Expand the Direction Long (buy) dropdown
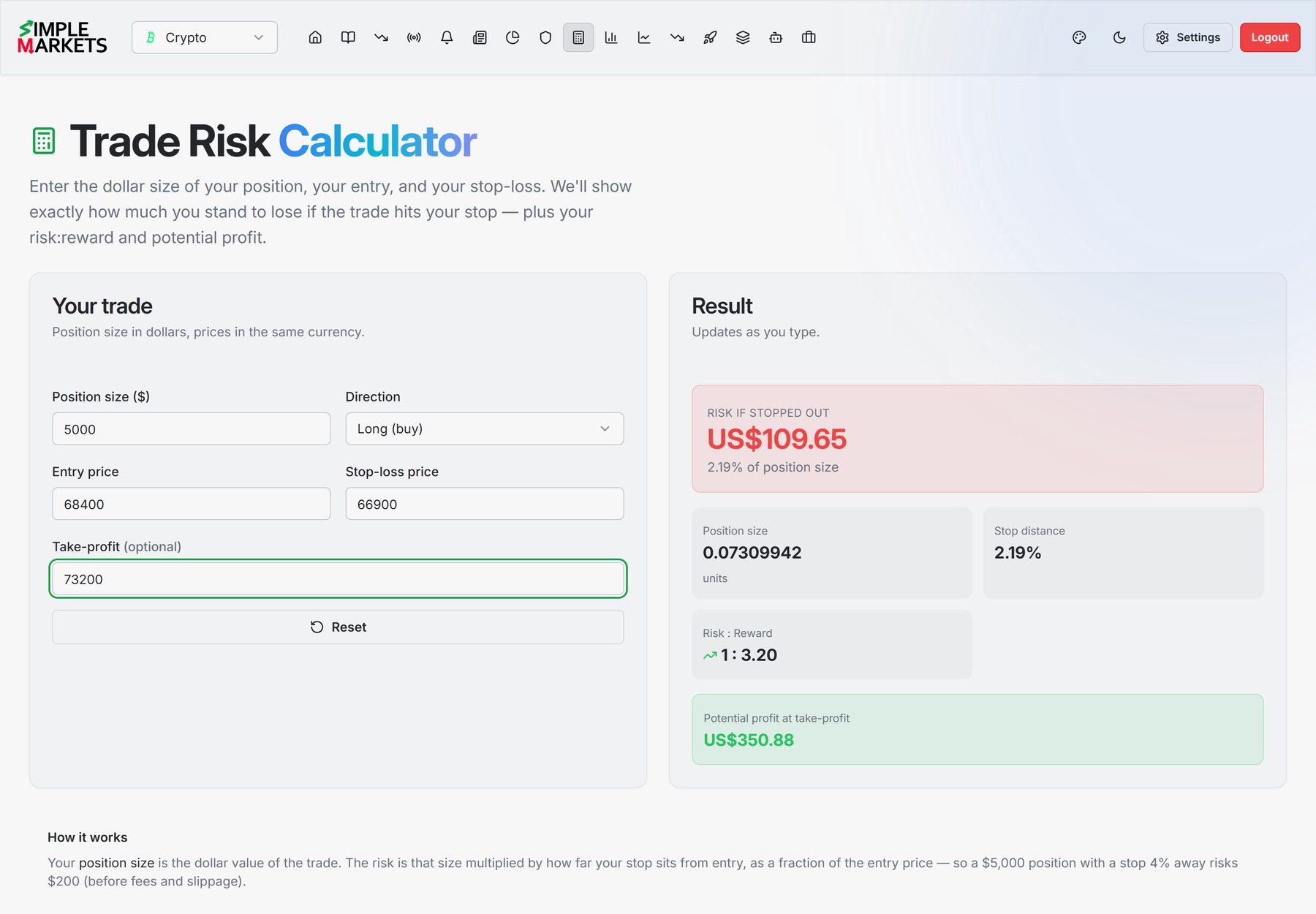Screen dimensions: 1316x914 click(485, 428)
